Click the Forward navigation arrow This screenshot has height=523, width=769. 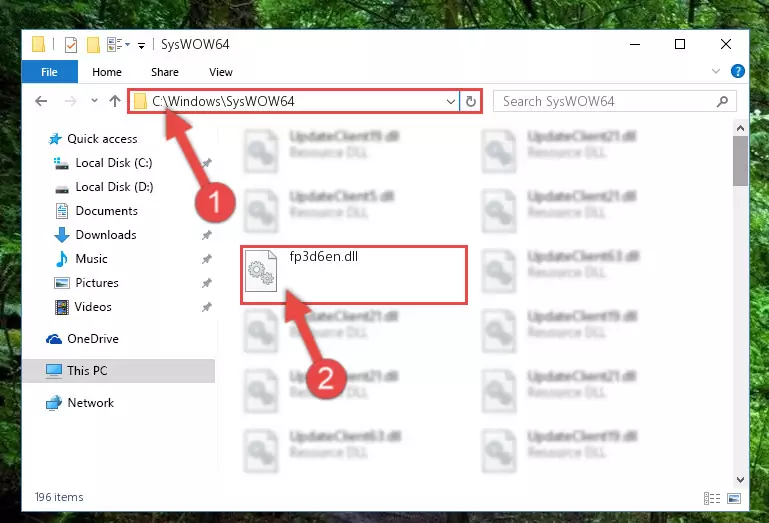(71, 101)
